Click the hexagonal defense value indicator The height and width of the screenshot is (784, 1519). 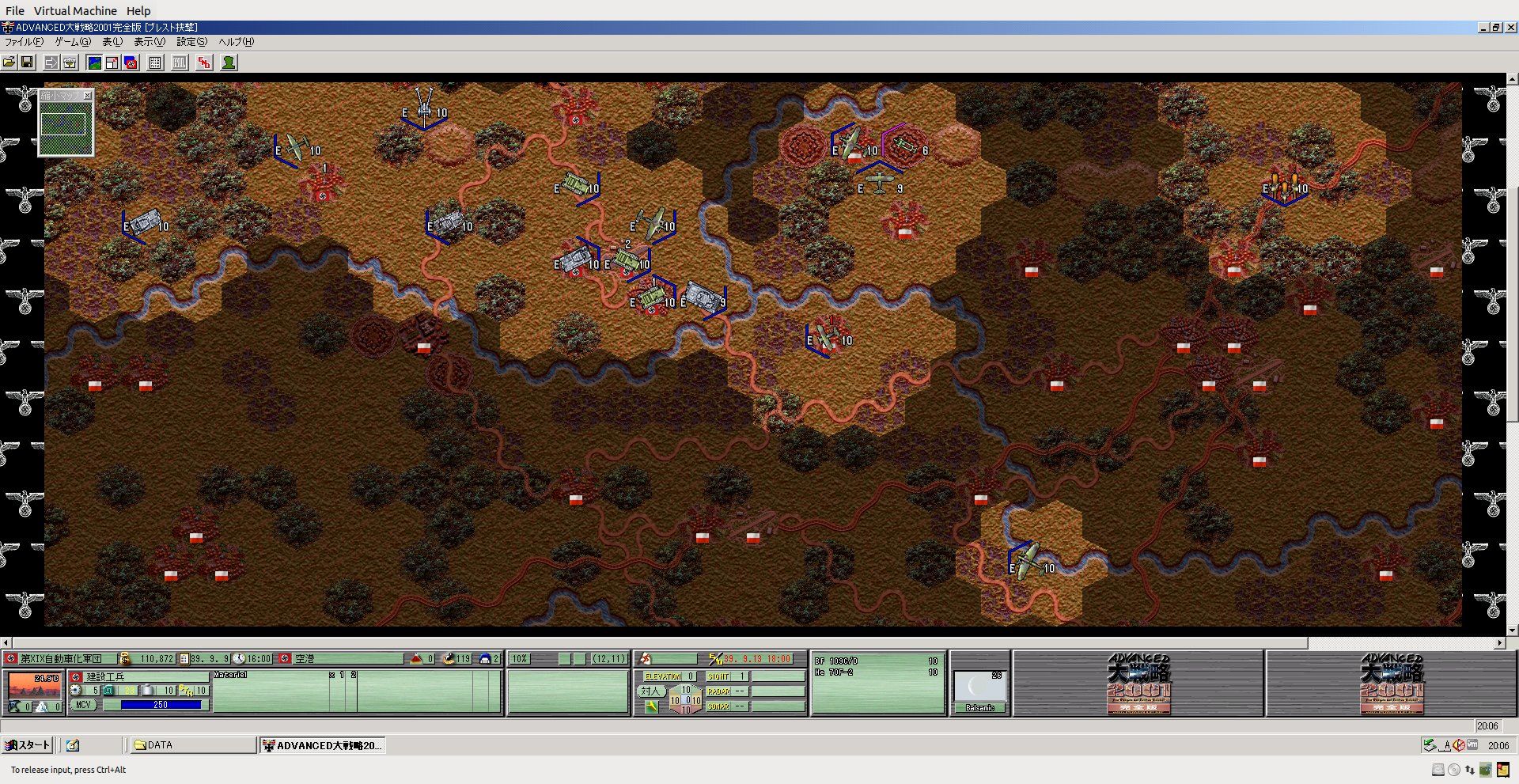[x=685, y=699]
